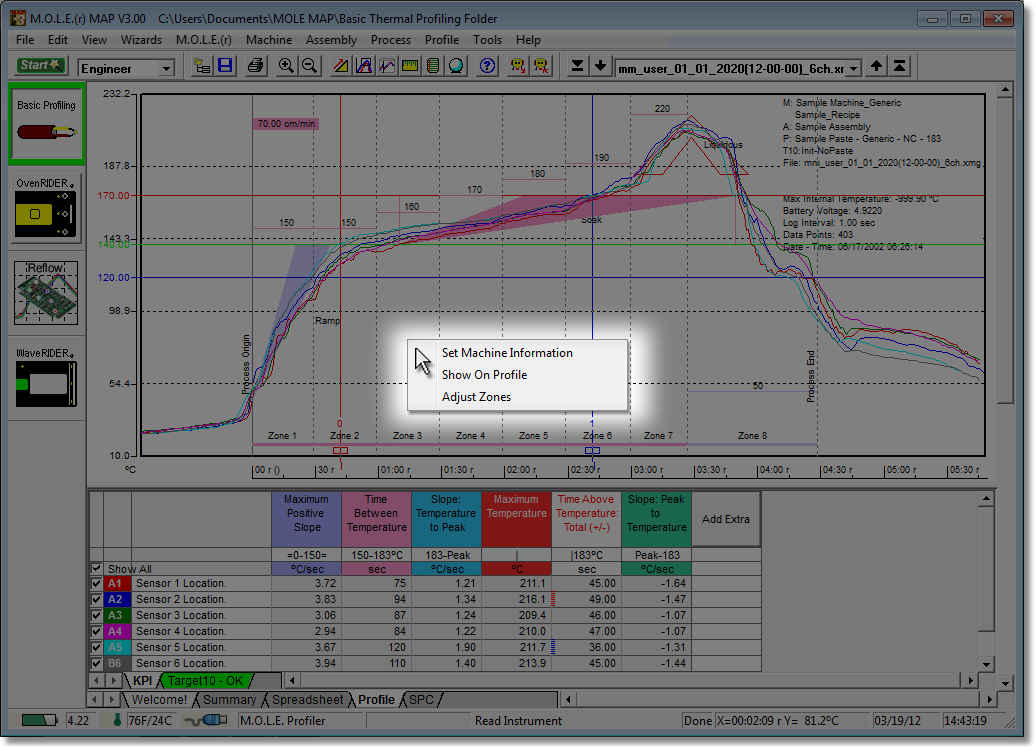Switch to the SPC tab
The image size is (1036, 749).
[x=422, y=699]
